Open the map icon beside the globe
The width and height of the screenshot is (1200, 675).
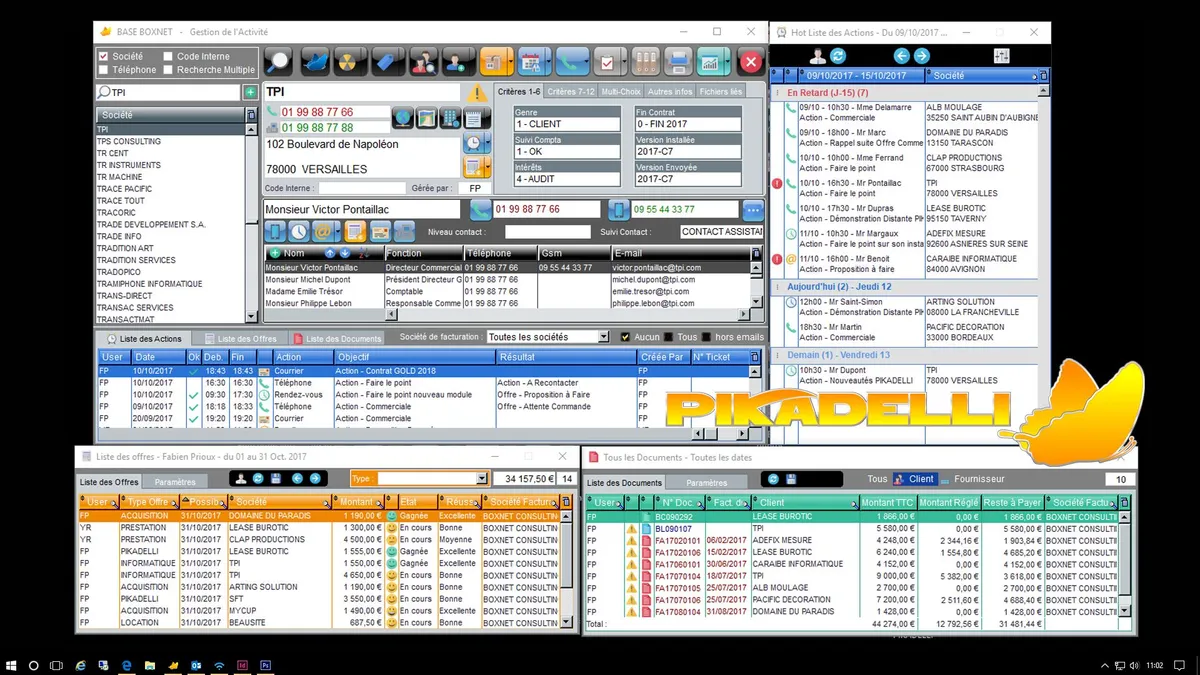coord(426,118)
